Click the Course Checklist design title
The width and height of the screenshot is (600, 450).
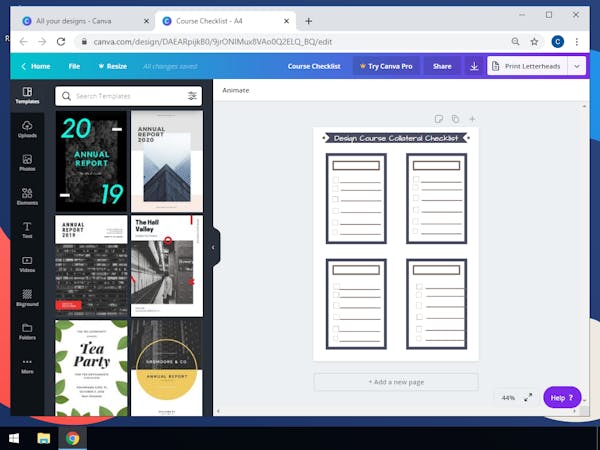pyautogui.click(x=314, y=66)
